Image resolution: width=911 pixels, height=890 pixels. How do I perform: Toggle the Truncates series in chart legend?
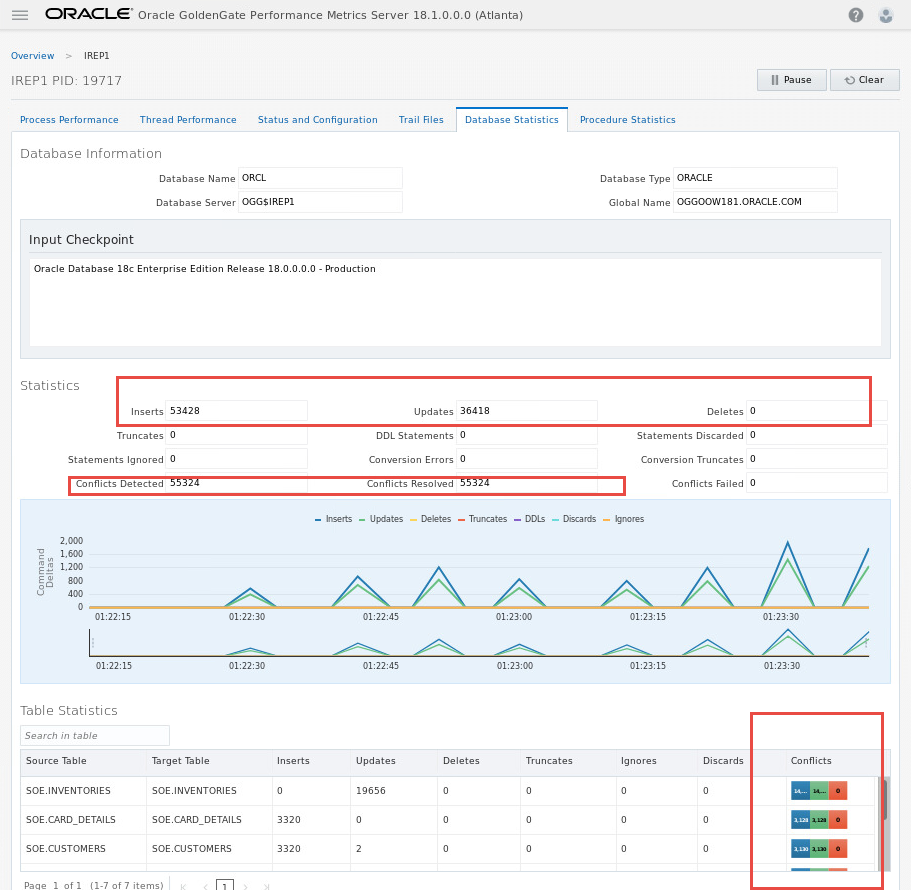click(482, 519)
